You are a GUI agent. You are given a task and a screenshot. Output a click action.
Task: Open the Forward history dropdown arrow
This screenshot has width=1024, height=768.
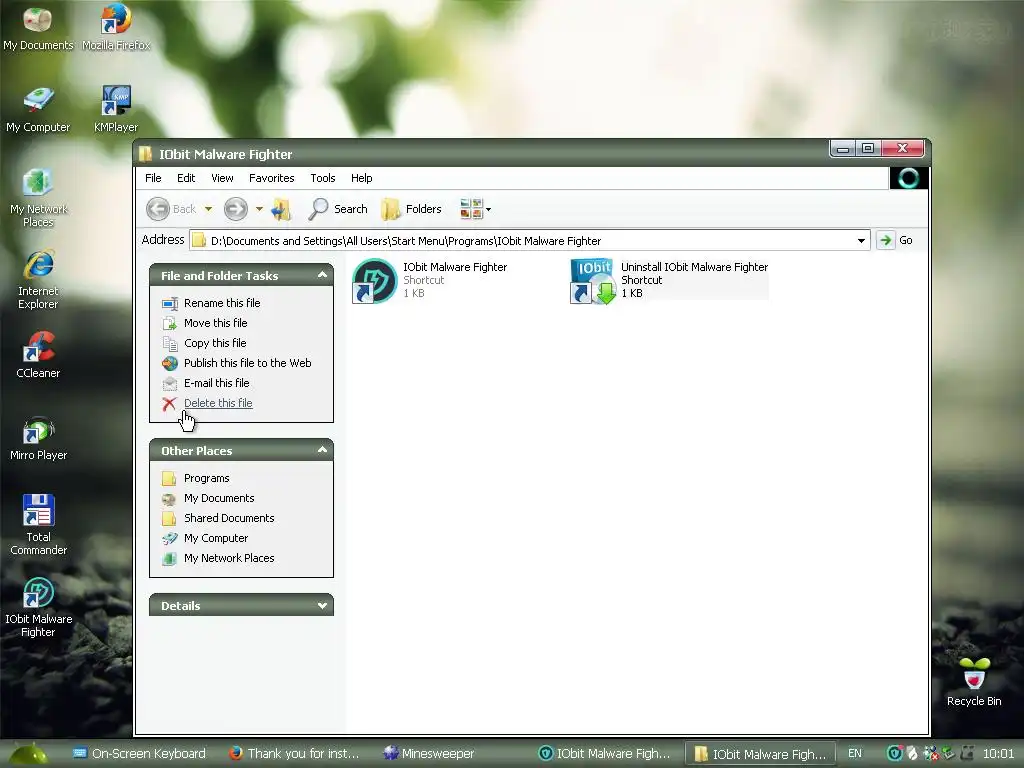[x=259, y=209]
